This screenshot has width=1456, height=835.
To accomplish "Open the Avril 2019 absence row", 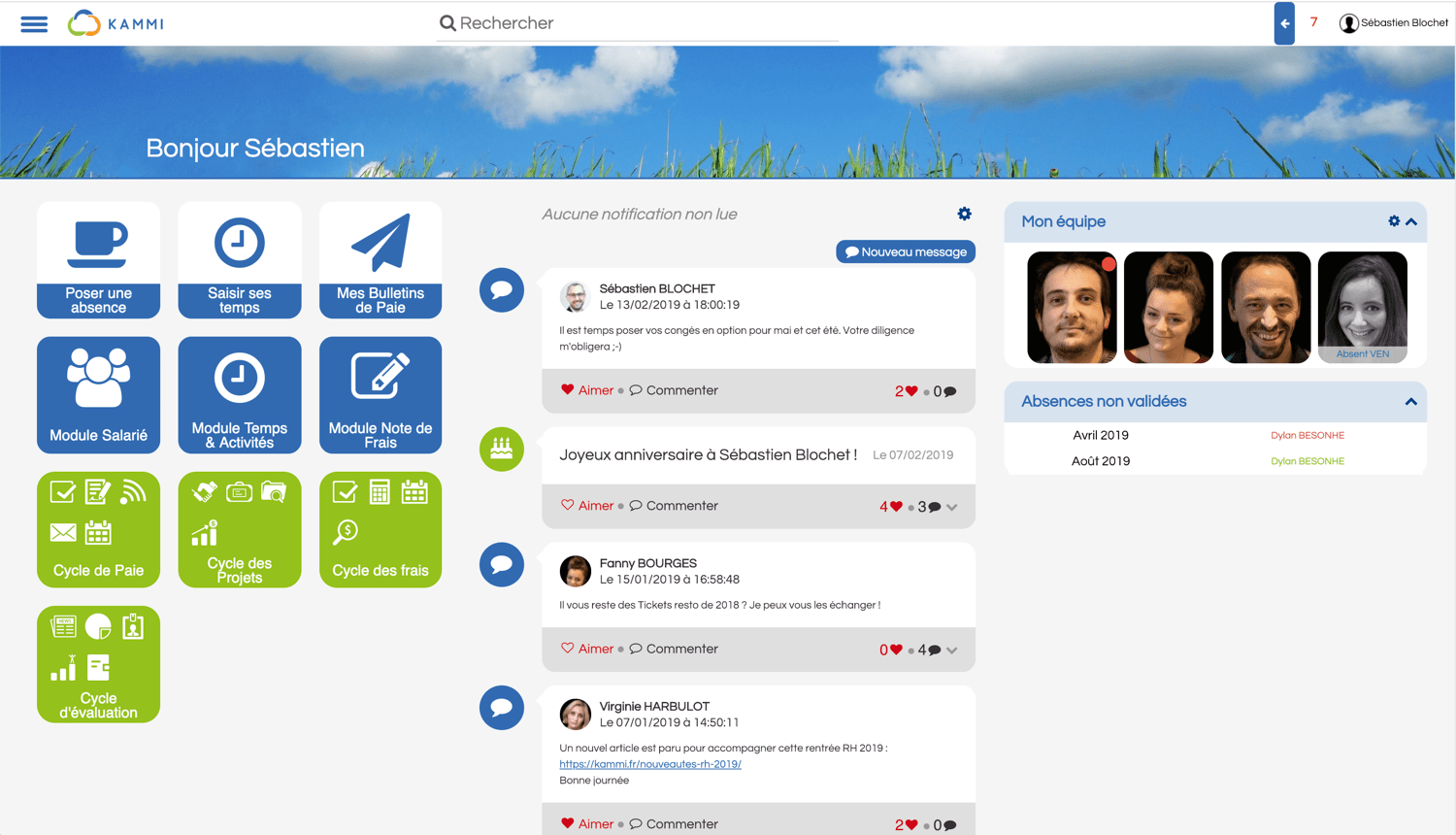I will [x=1215, y=435].
